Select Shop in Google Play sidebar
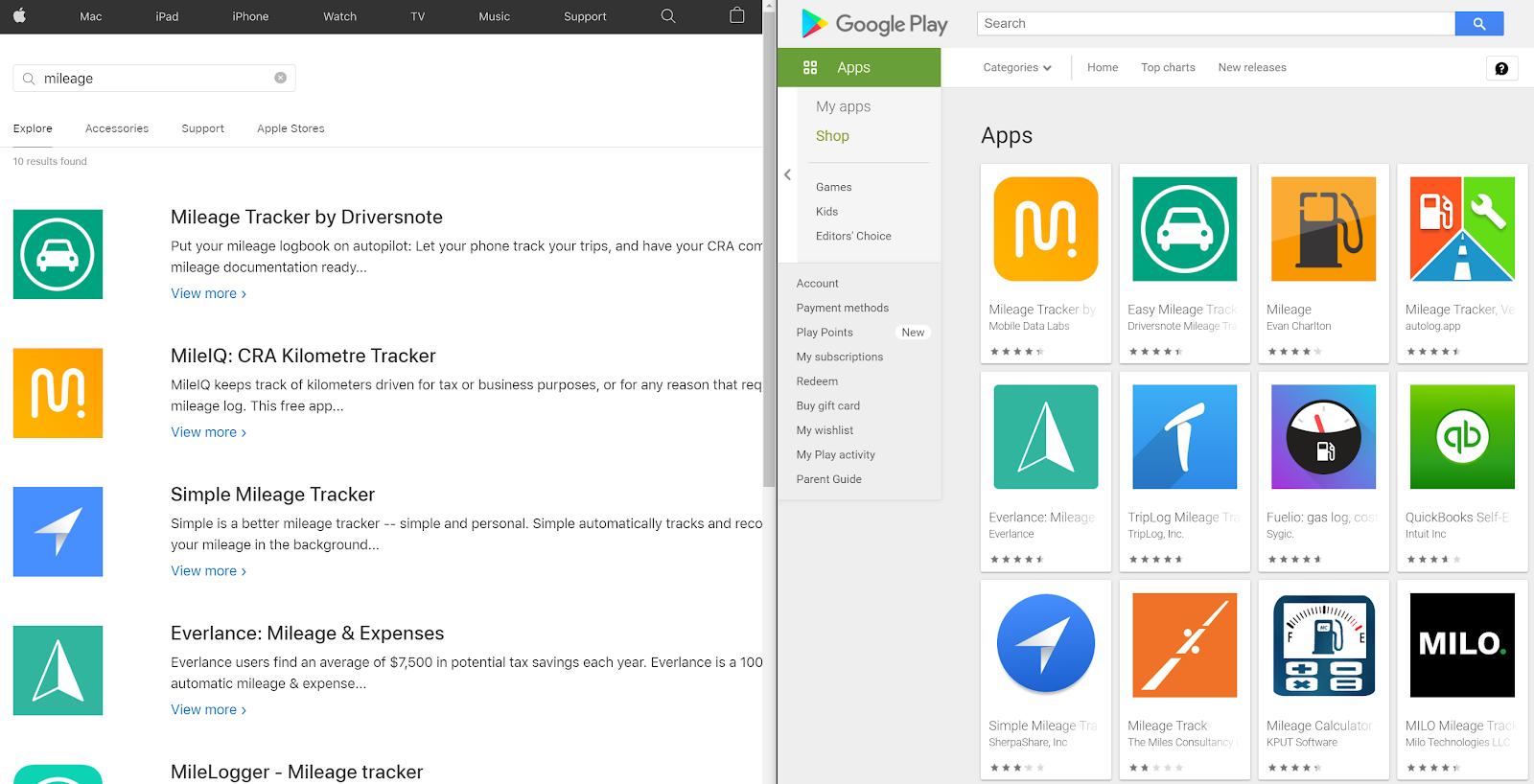Viewport: 1534px width, 784px height. click(832, 136)
